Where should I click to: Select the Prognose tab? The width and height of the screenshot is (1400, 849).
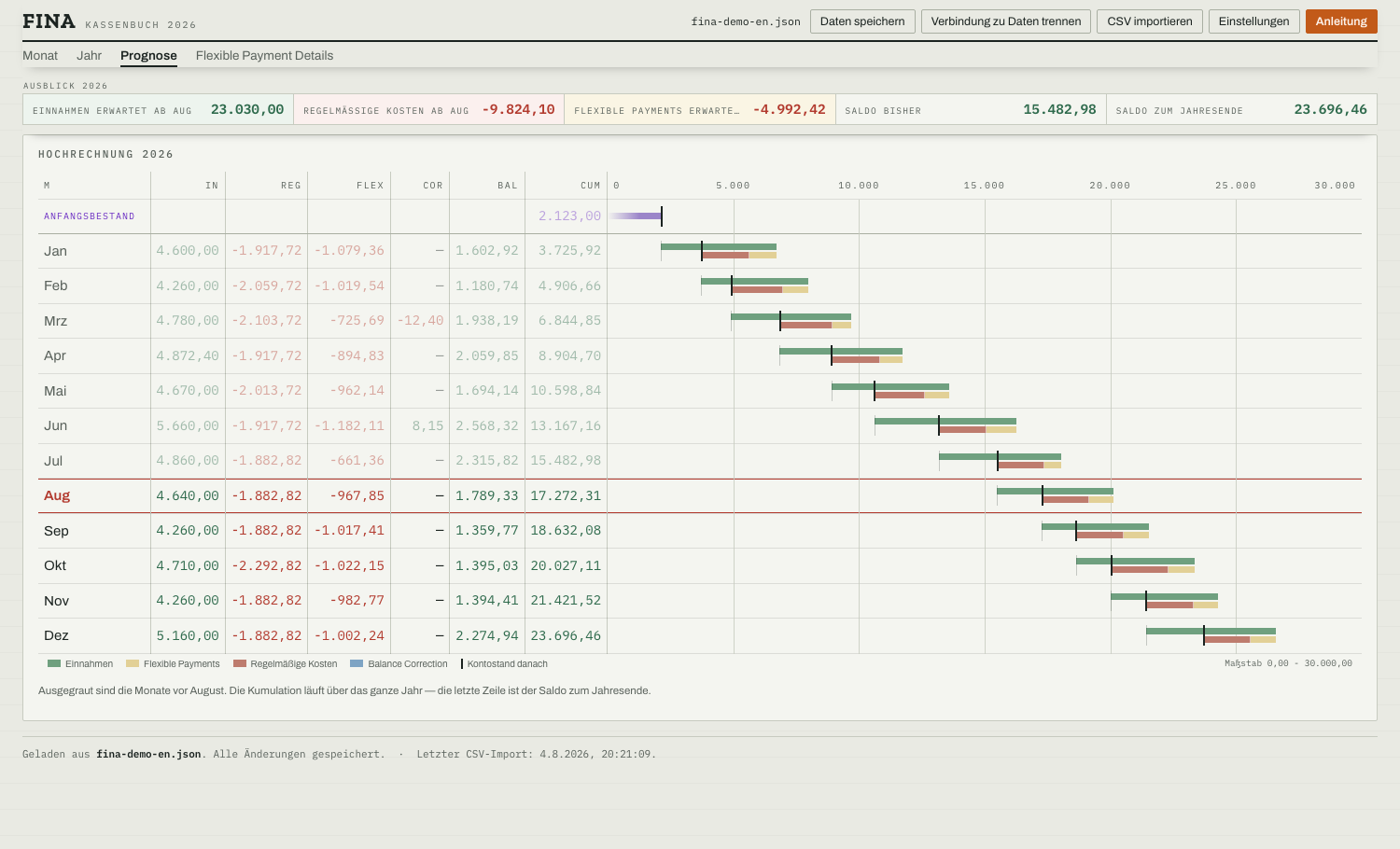tap(148, 56)
